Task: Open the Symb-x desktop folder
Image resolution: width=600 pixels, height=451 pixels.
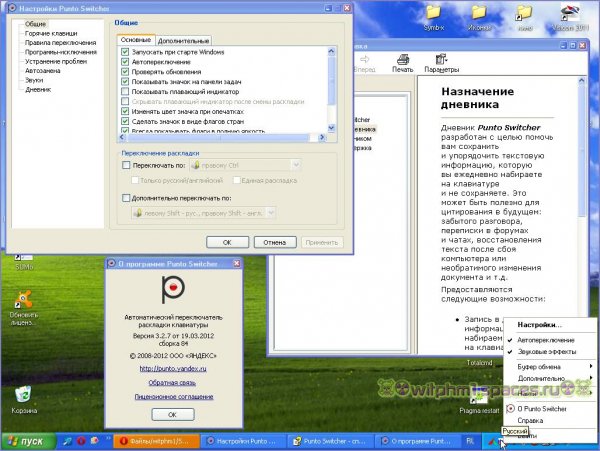Action: [x=434, y=17]
